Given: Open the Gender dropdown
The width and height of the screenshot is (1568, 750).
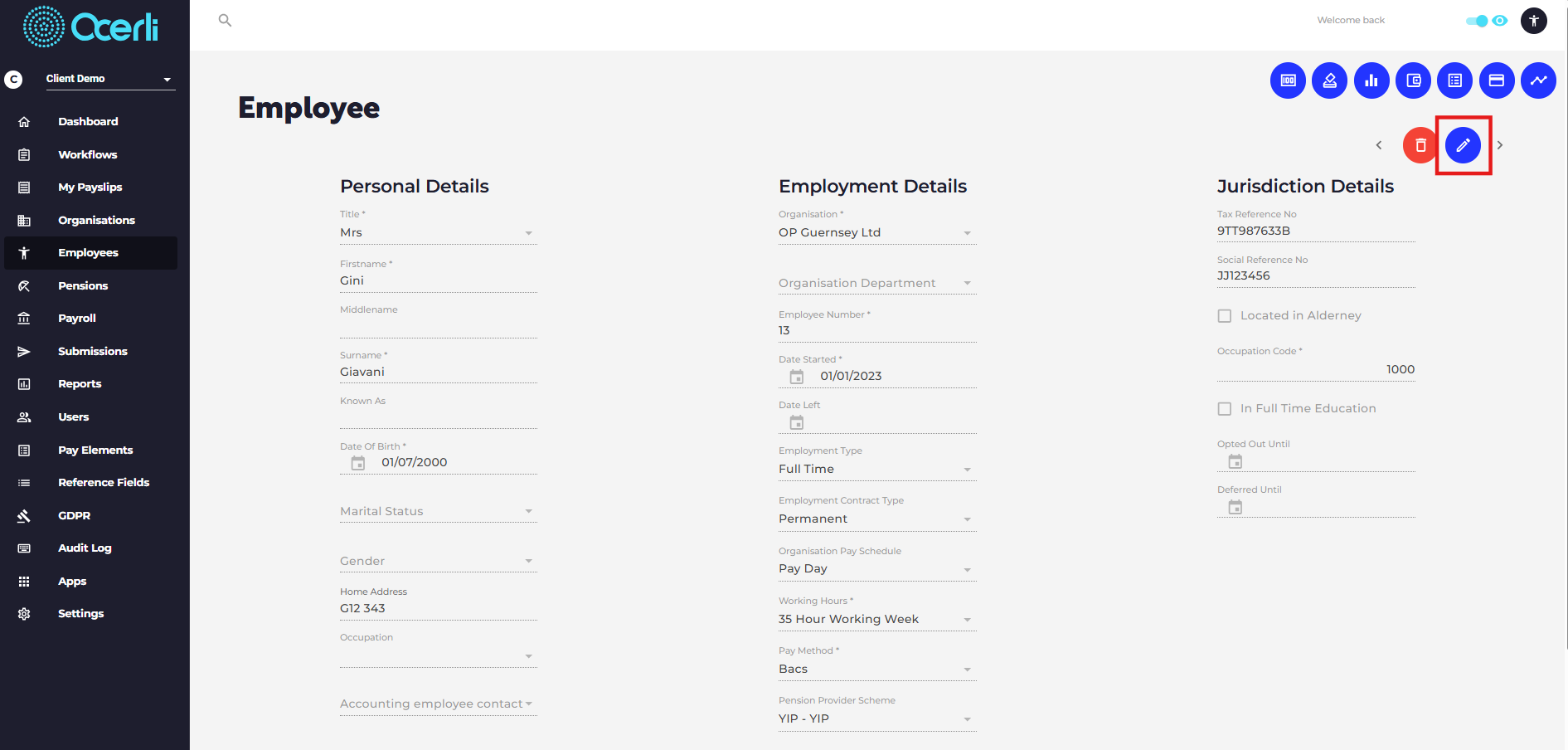Looking at the screenshot, I should coord(439,562).
